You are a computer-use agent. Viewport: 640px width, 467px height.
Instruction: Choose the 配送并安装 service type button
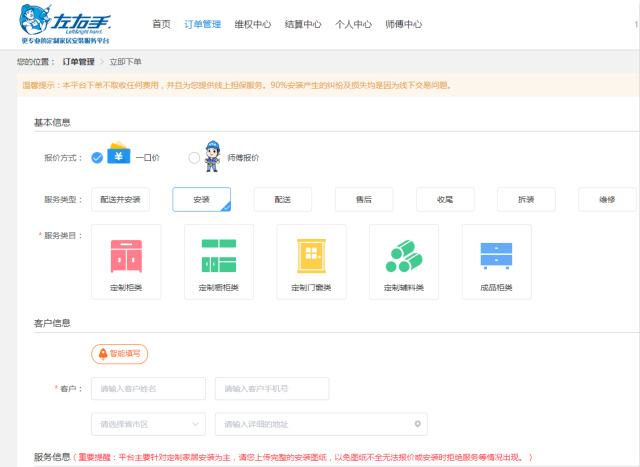[120, 200]
